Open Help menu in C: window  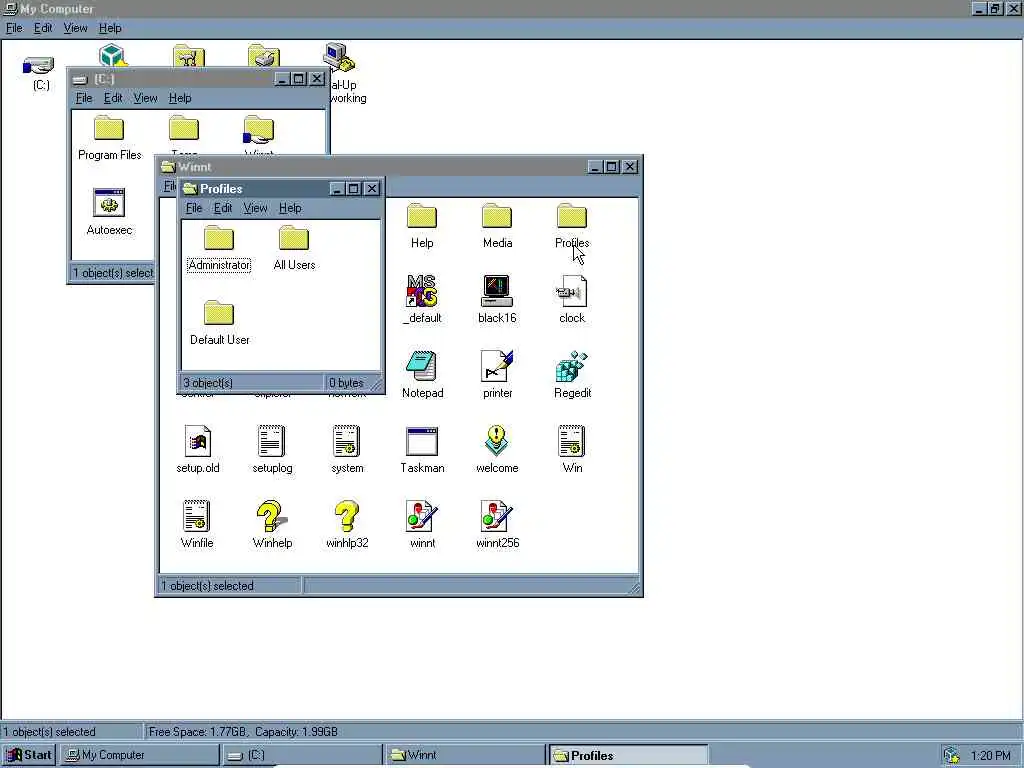tap(180, 98)
